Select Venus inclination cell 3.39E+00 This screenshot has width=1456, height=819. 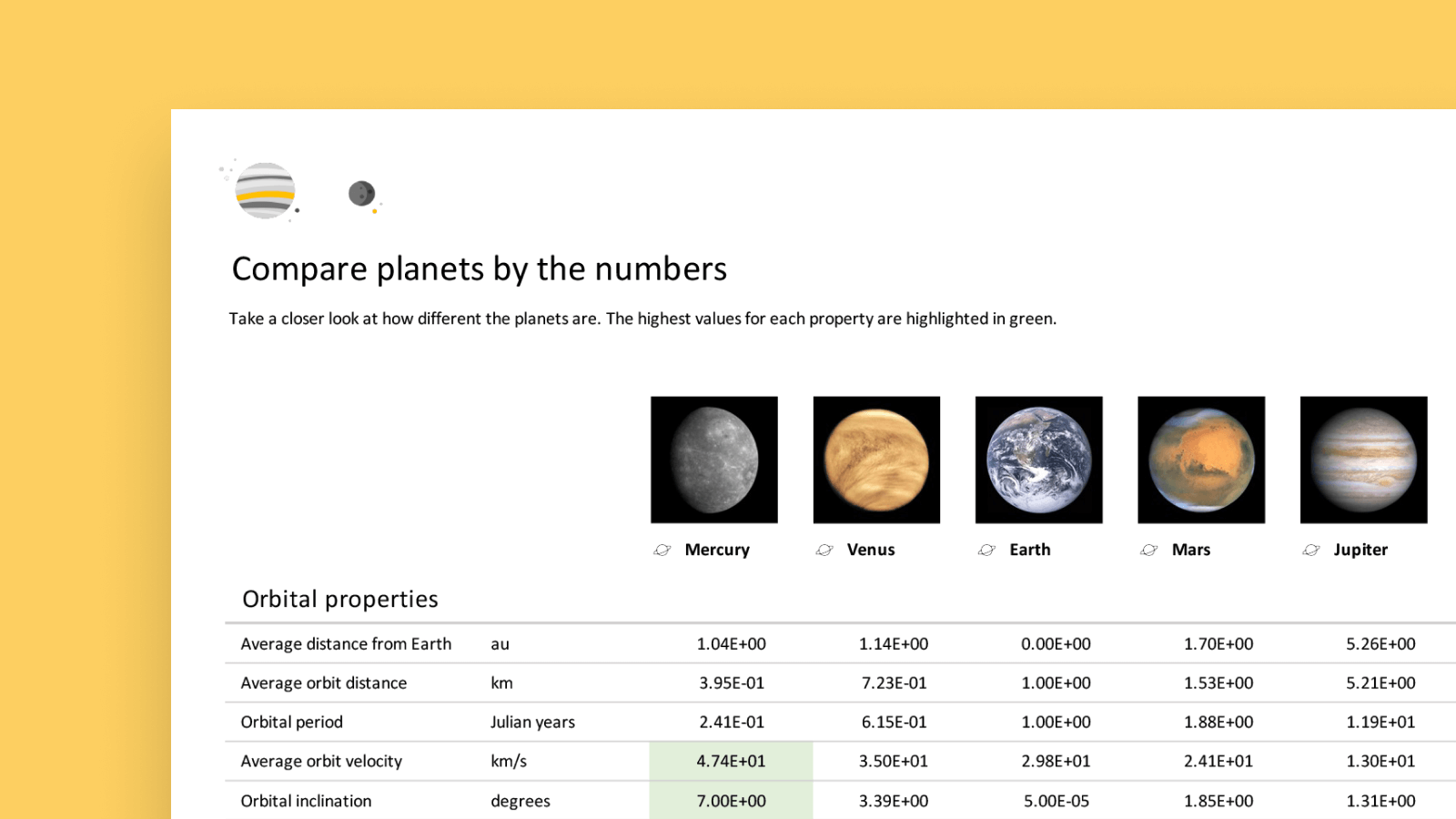coord(894,801)
